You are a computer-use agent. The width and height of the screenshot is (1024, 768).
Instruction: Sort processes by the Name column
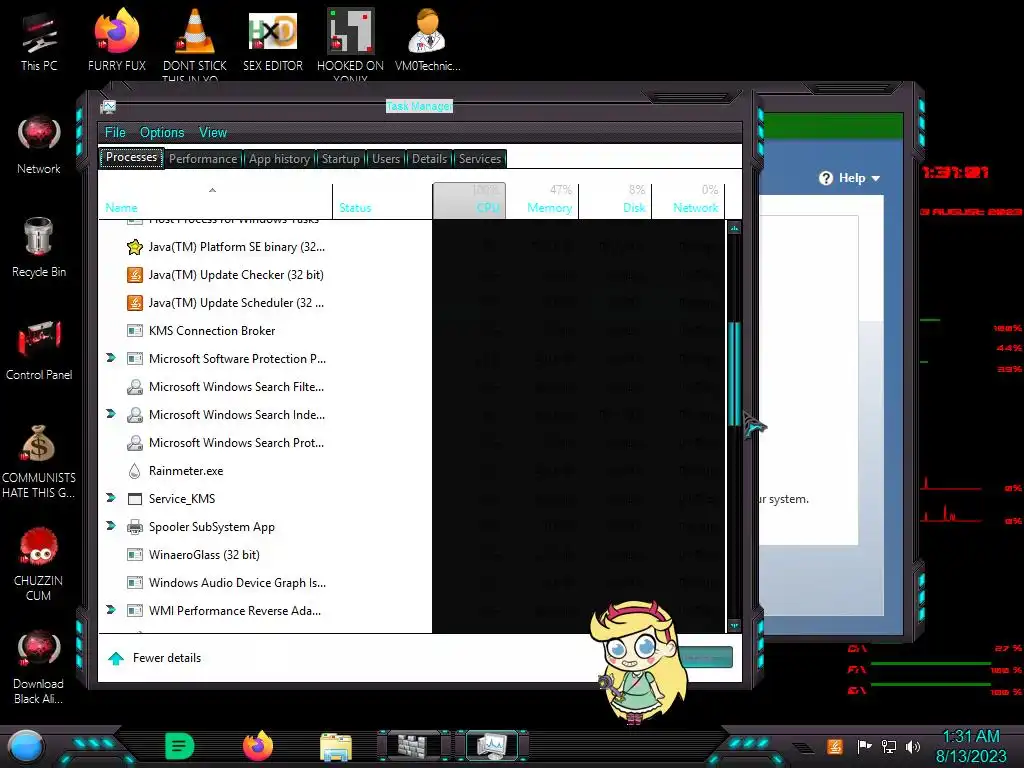[215, 200]
